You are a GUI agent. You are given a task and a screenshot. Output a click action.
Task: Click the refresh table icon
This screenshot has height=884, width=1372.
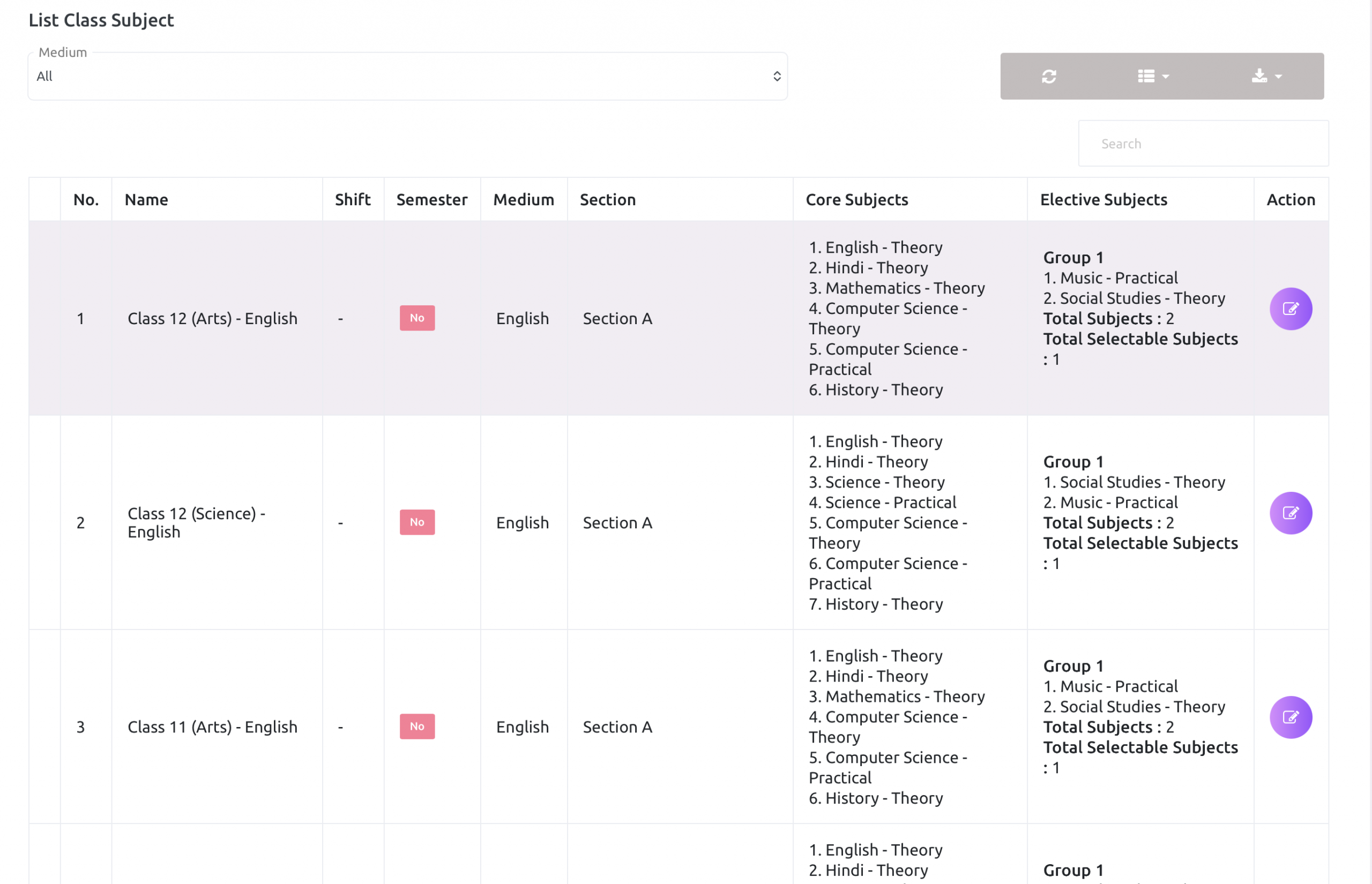click(x=1049, y=76)
